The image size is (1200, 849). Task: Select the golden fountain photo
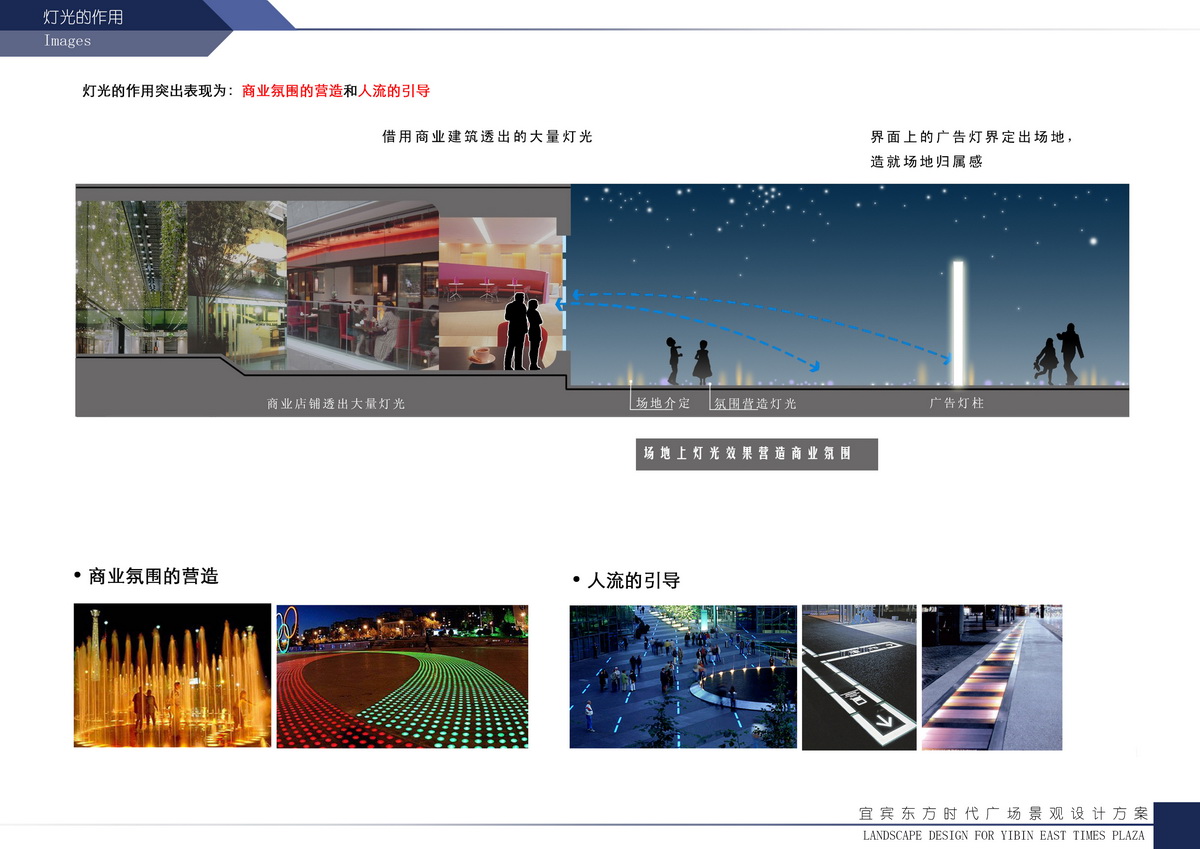coord(173,675)
